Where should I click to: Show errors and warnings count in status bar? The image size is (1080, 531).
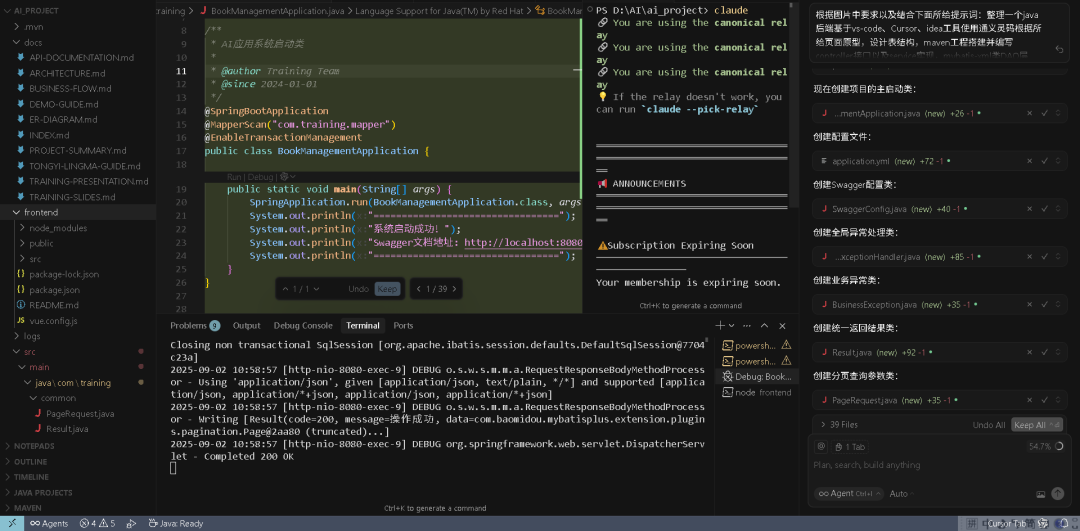click(x=97, y=523)
